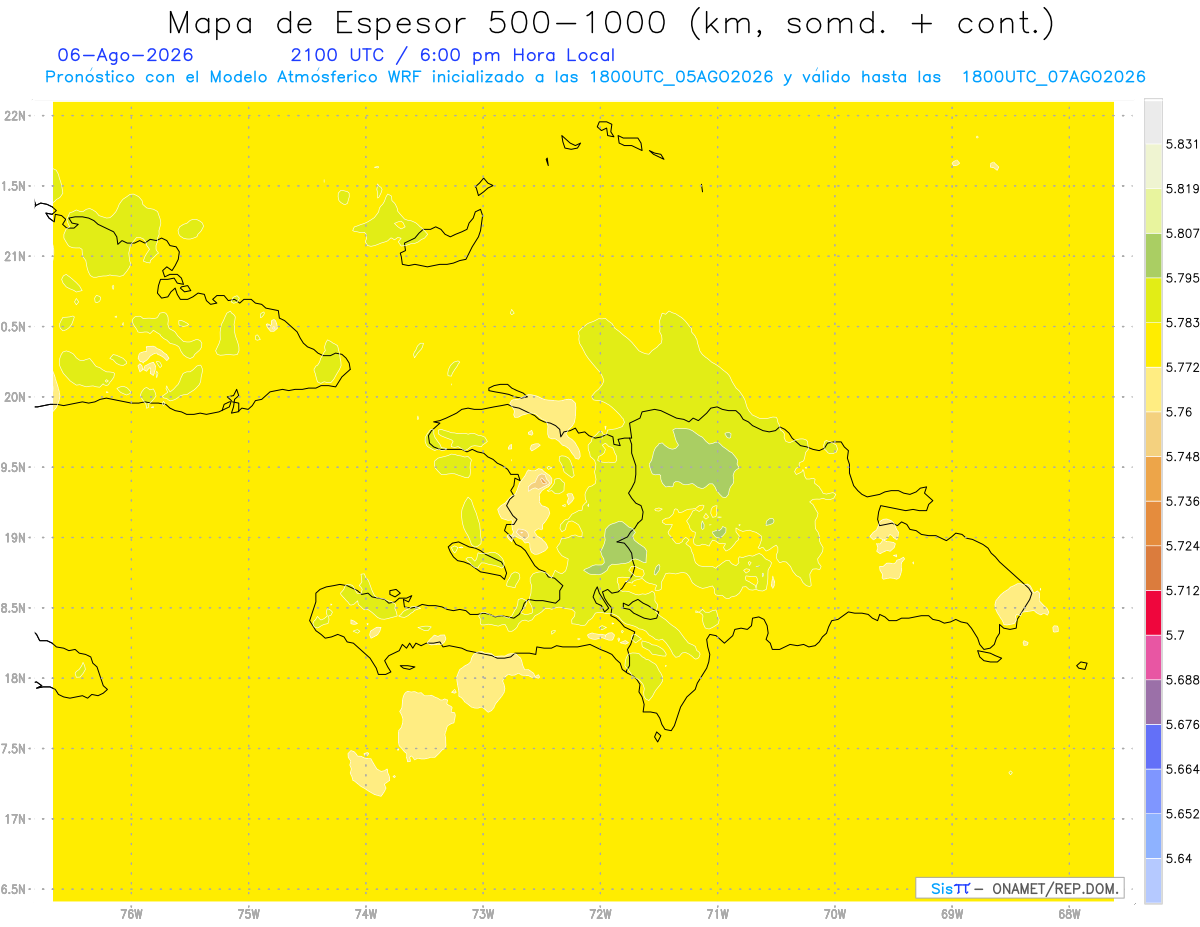Viewport: 1200px width, 927px height.
Task: Click the legend value '5.652'
Action: (1183, 815)
